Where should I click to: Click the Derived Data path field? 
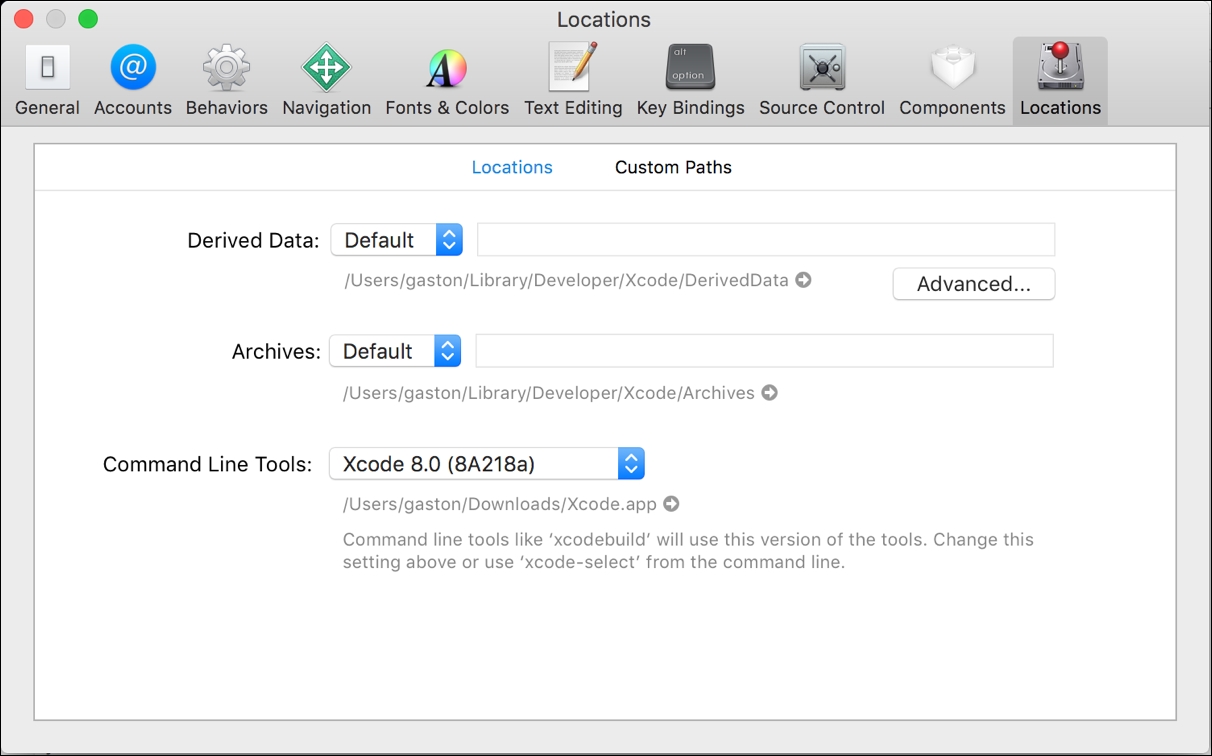(765, 240)
